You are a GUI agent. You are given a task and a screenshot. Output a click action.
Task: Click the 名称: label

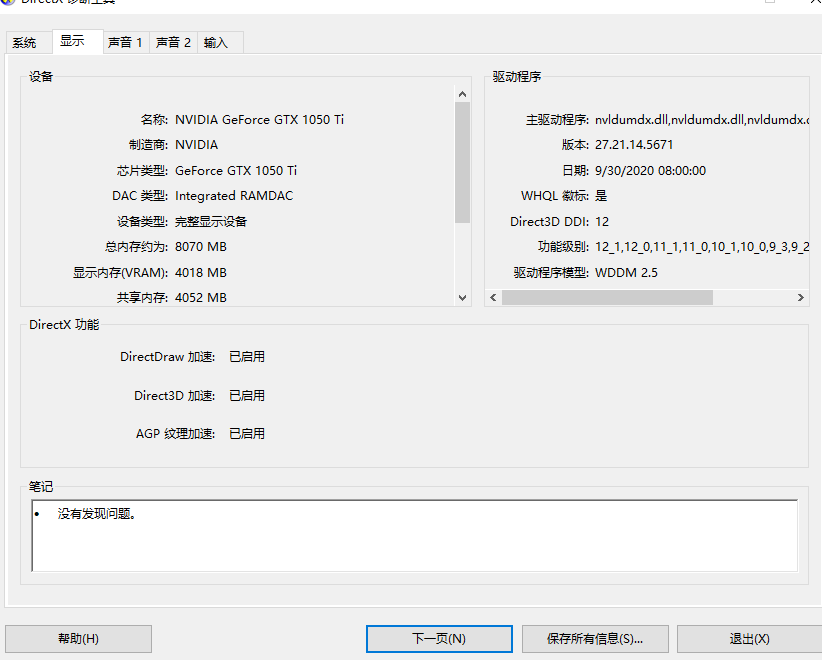click(x=154, y=120)
